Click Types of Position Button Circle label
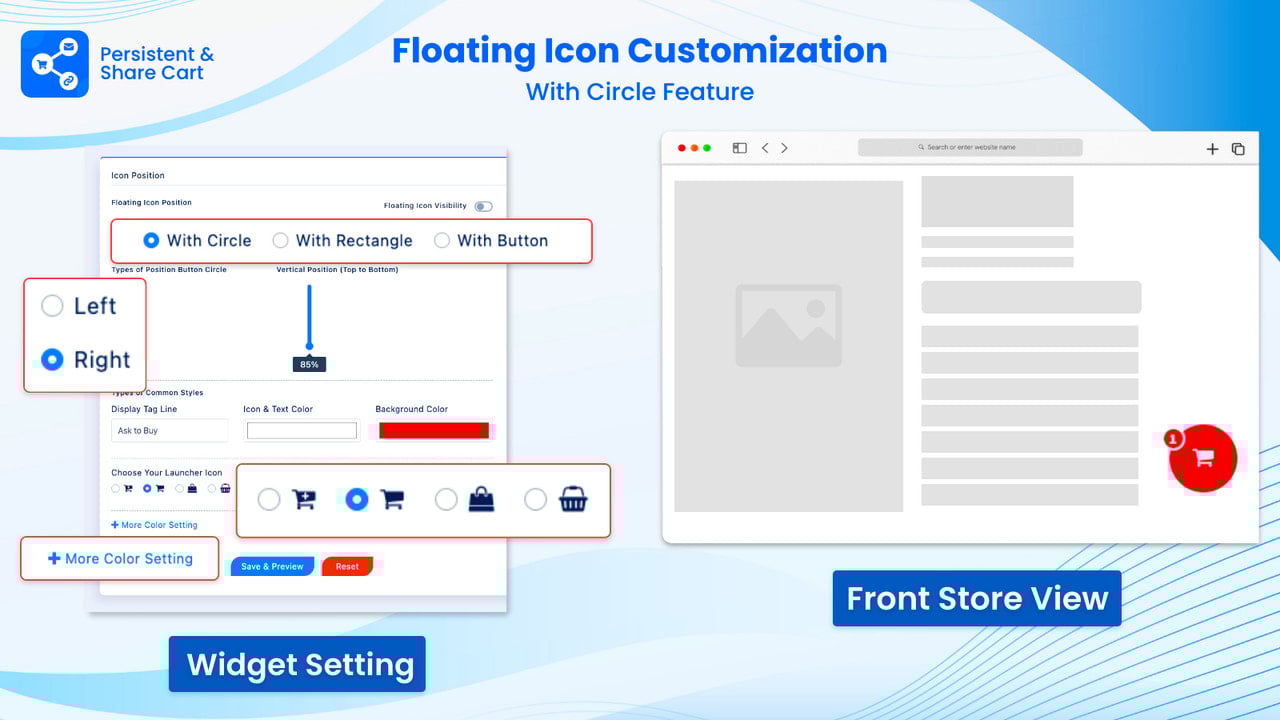Screen dimensions: 1280x720 169,270
